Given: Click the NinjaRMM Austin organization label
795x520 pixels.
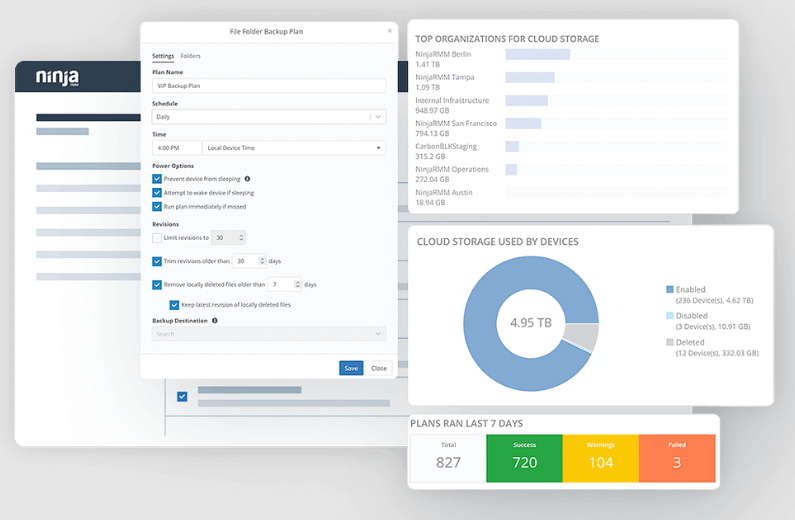Looking at the screenshot, I should [x=444, y=192].
